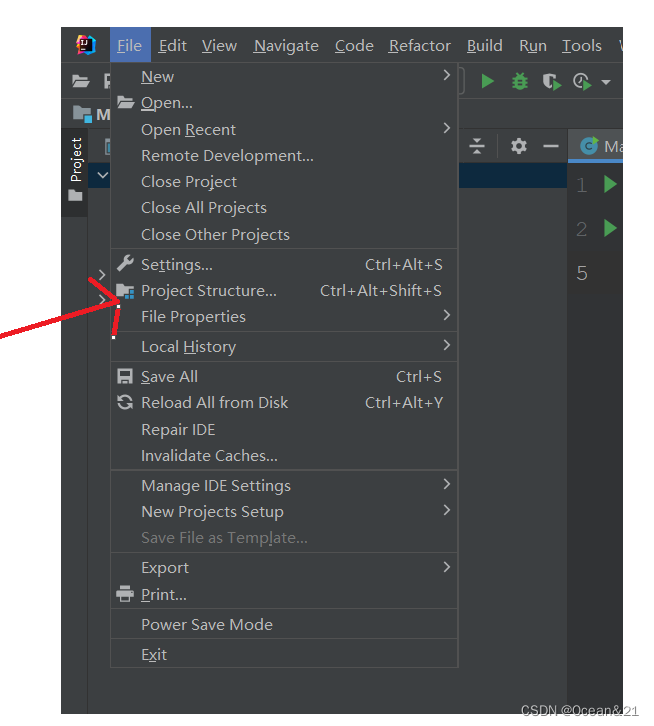
Task: Select the Ma editor file tab
Action: [x=596, y=146]
